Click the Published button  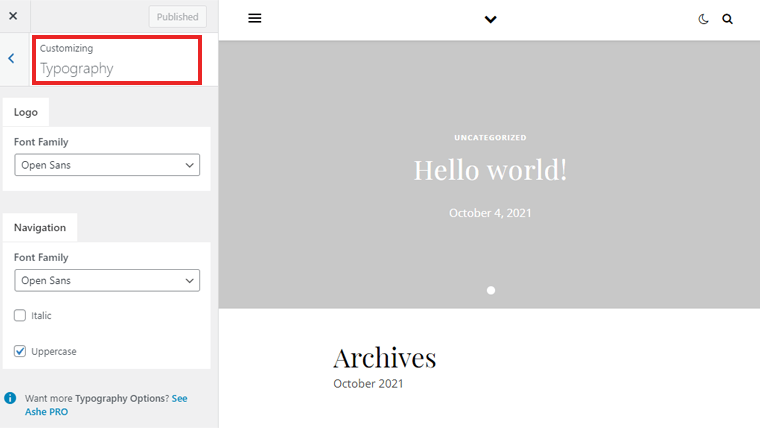coord(178,17)
